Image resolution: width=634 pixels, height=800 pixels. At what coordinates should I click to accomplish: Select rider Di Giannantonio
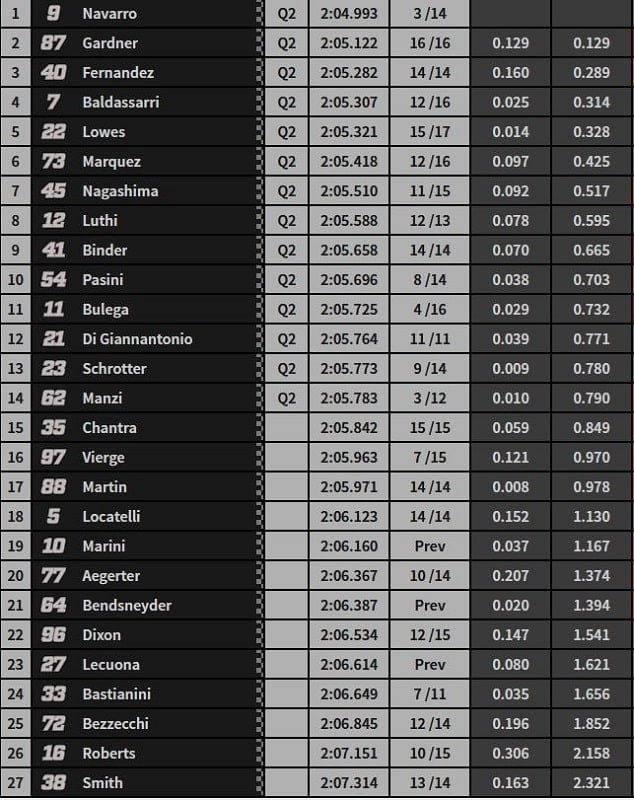(x=138, y=339)
